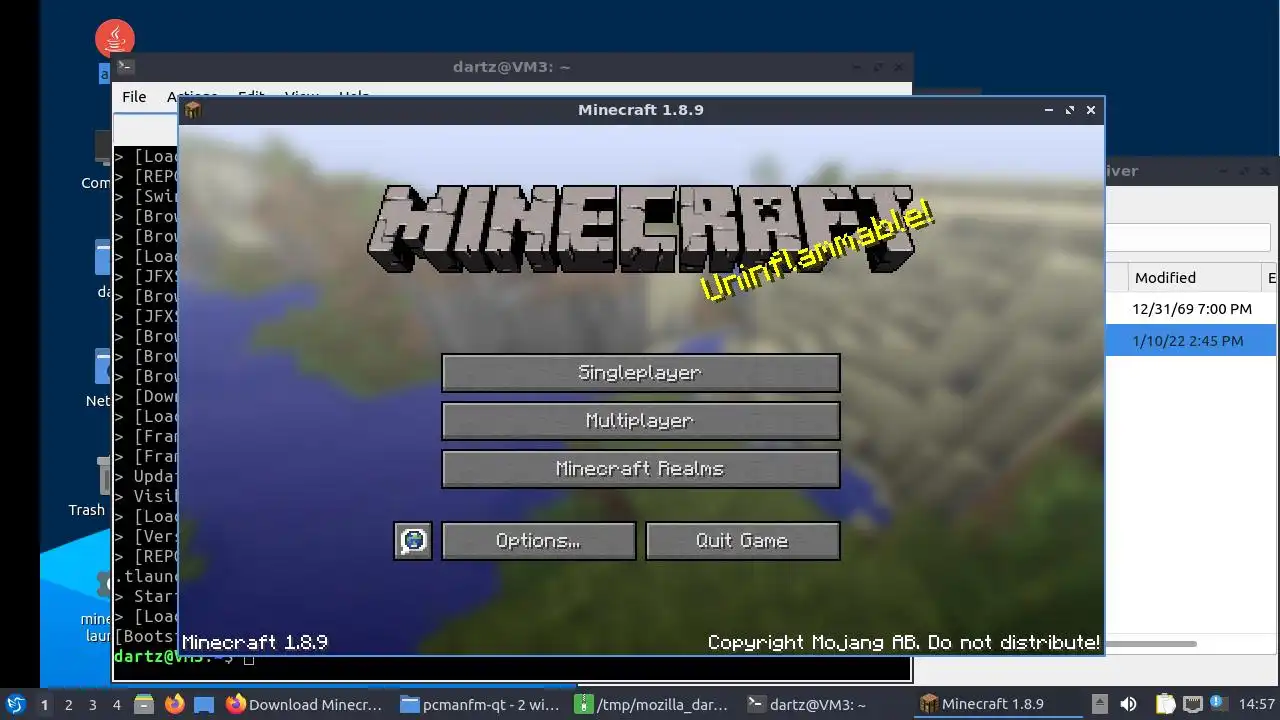The image size is (1280, 720).
Task: Switch to the dartz@VM3 terminal task
Action: click(826, 704)
